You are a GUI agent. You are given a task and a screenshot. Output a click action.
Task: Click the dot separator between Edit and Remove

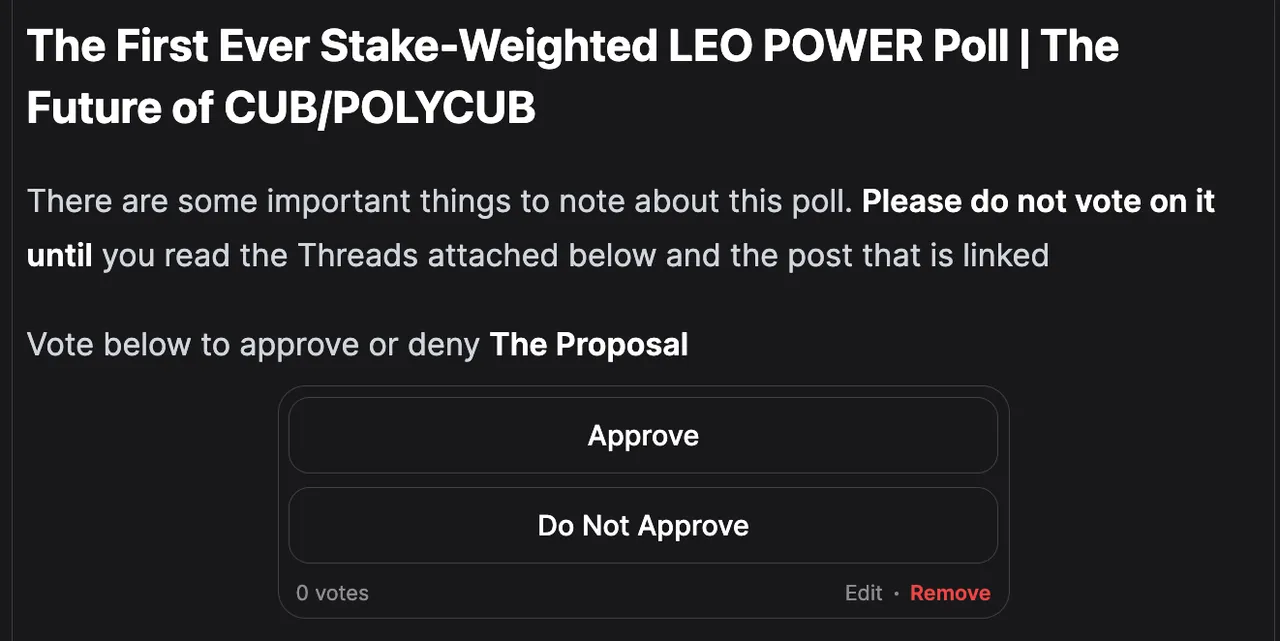click(897, 594)
